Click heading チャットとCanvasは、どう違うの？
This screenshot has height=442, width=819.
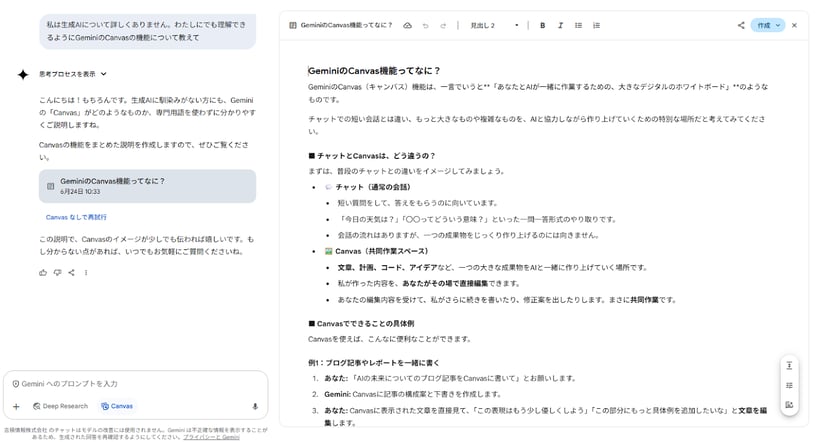[x=372, y=156]
